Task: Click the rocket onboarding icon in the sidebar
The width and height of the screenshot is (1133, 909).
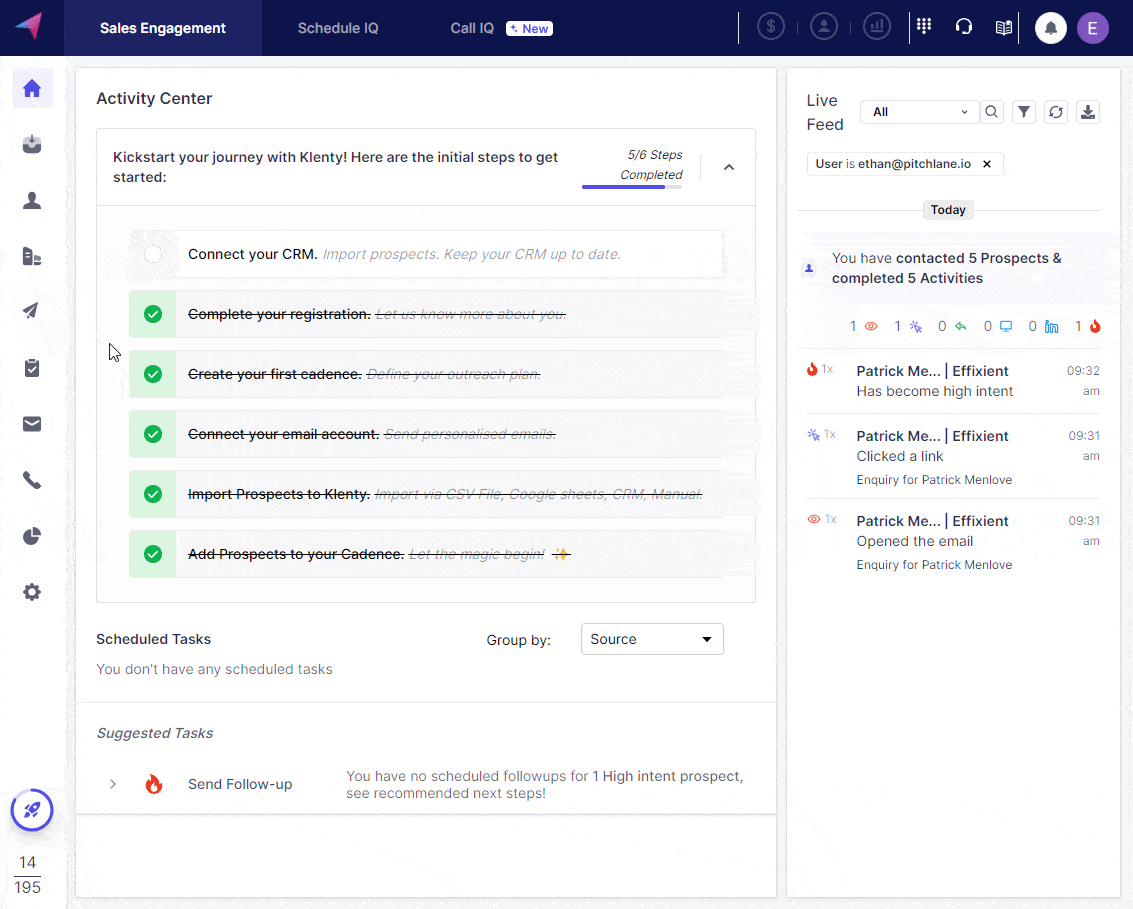Action: (x=32, y=810)
